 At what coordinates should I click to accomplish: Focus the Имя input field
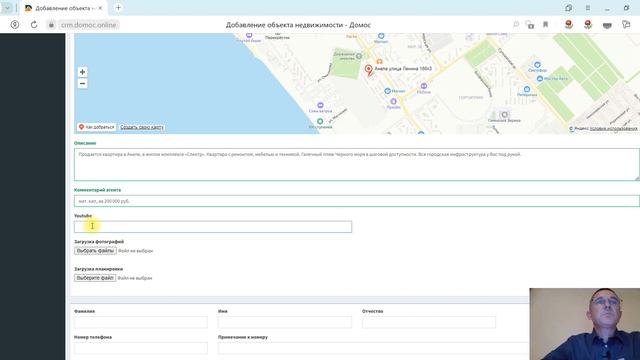point(284,322)
